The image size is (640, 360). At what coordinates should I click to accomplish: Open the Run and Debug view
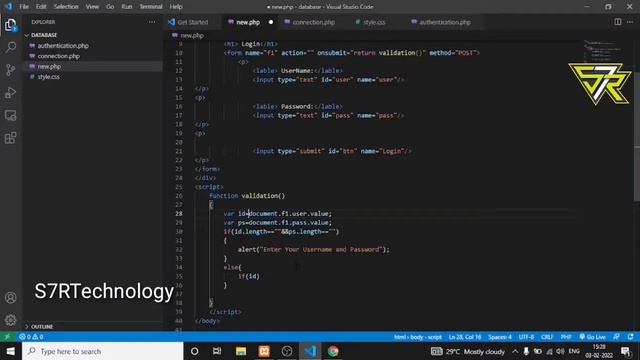11,93
